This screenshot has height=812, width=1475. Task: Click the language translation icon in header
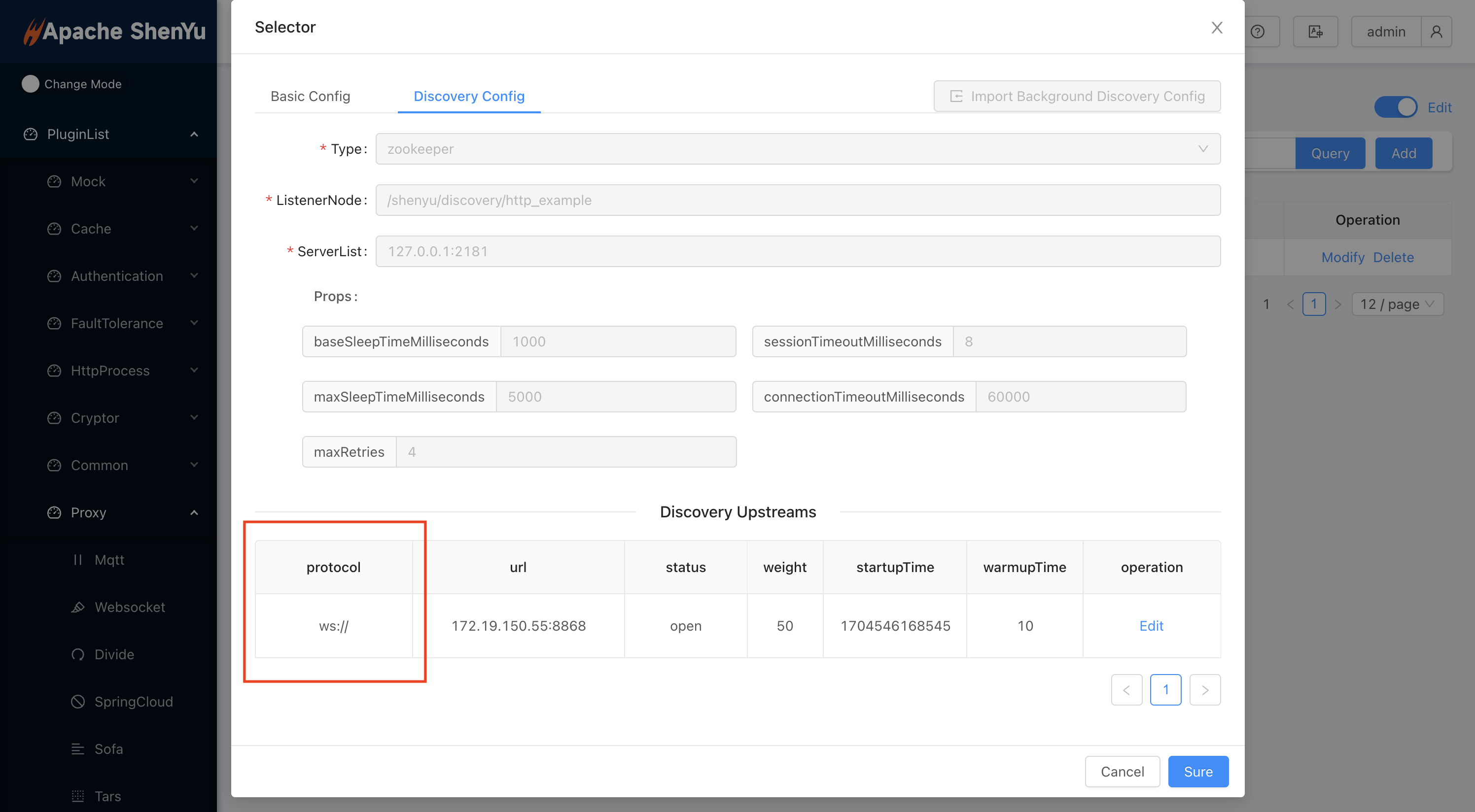(x=1315, y=32)
